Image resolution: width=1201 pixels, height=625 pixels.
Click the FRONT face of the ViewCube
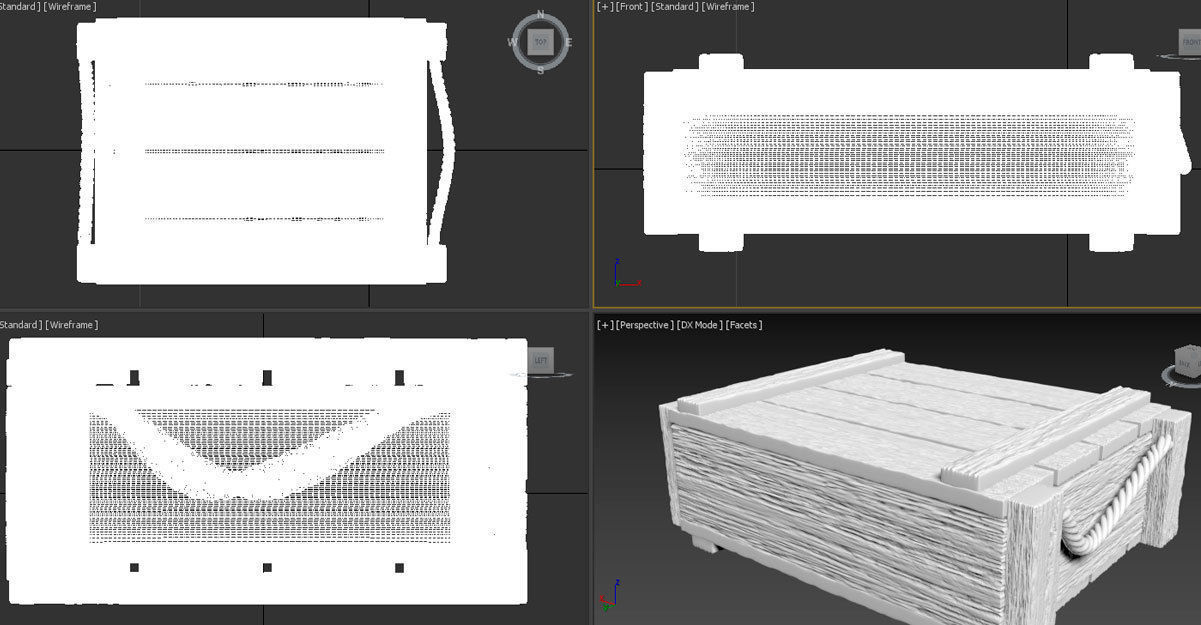pyautogui.click(x=1190, y=42)
